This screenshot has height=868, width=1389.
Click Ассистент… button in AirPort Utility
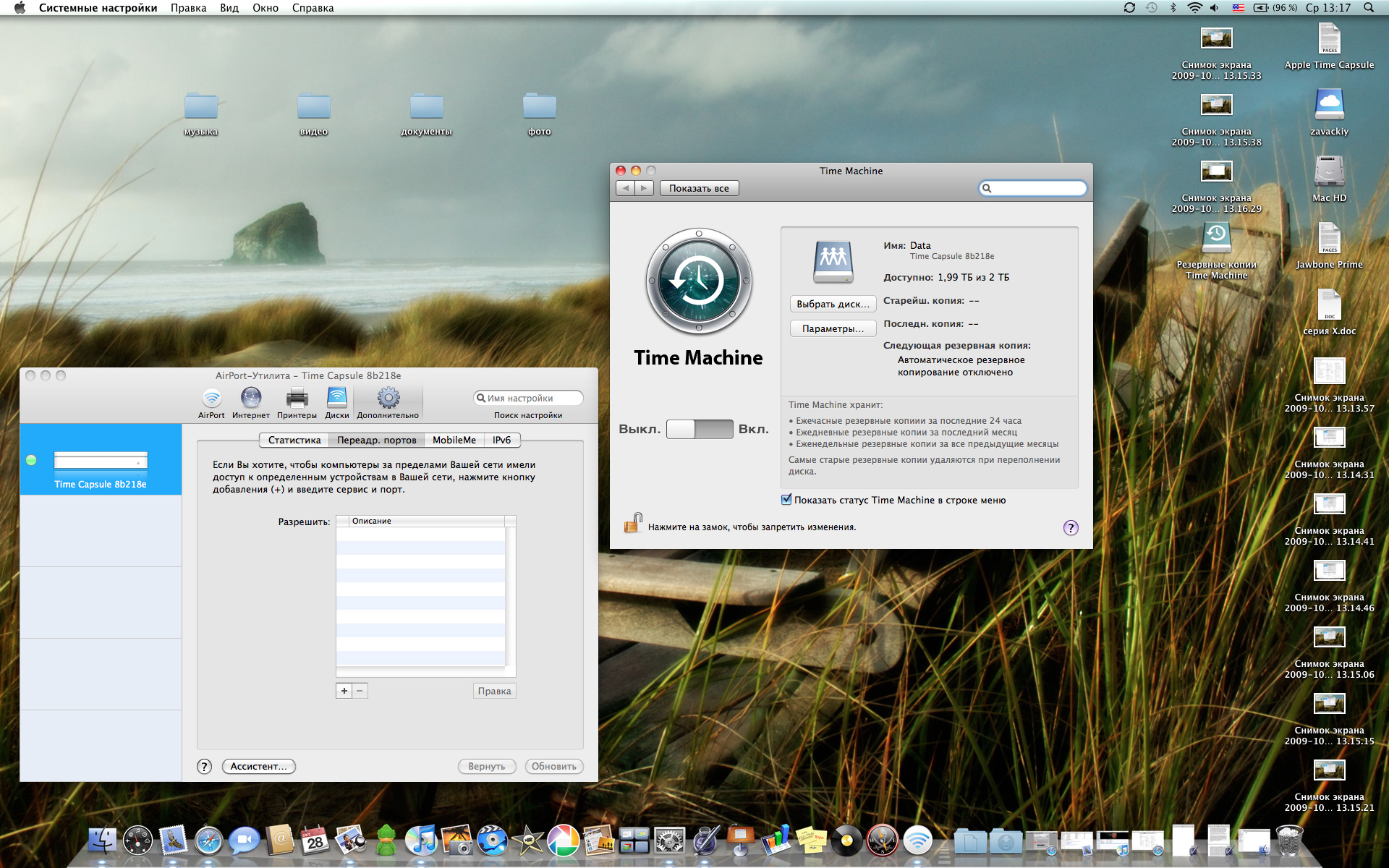click(x=259, y=766)
